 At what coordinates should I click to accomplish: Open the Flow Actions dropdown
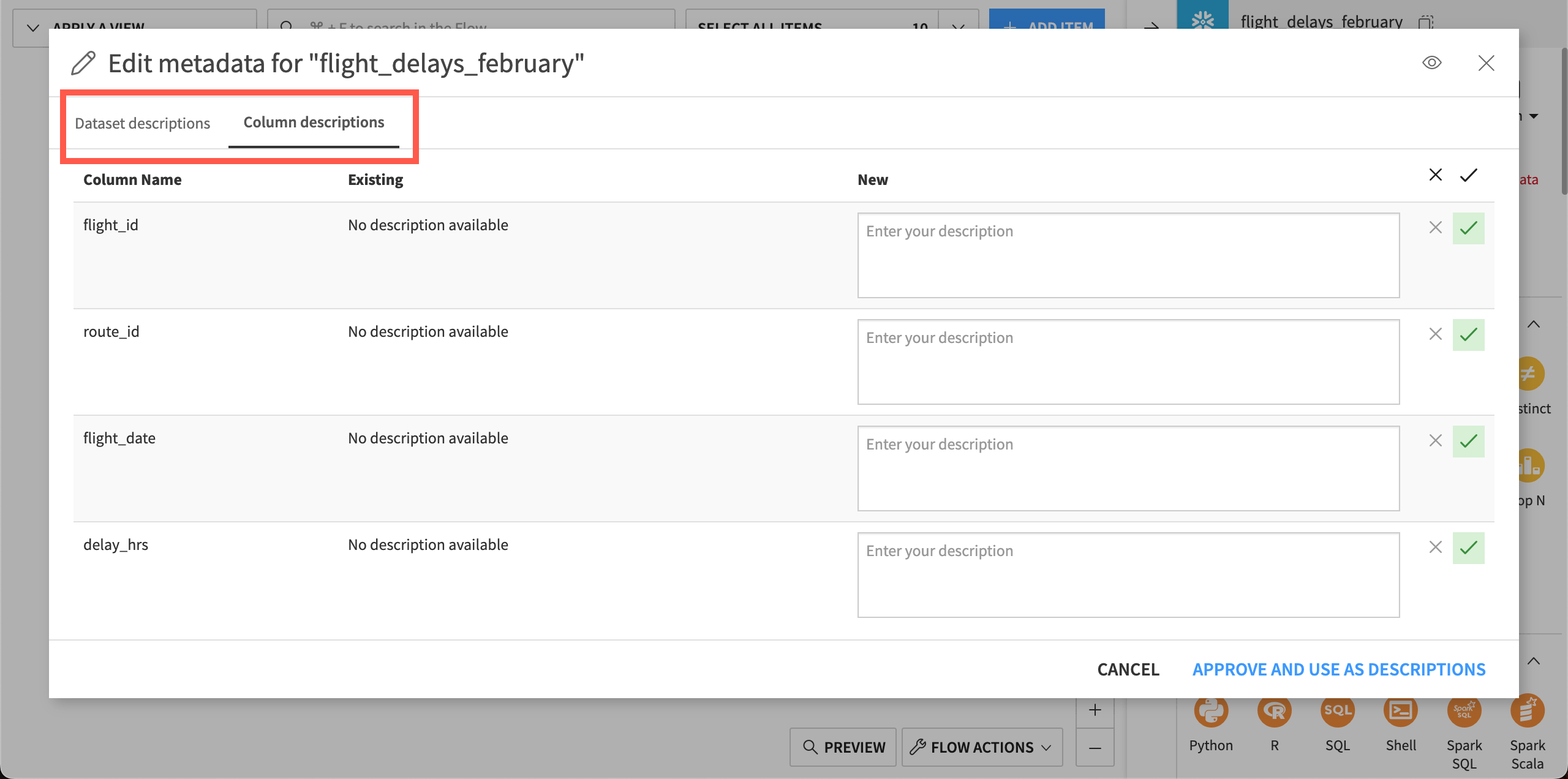point(981,747)
